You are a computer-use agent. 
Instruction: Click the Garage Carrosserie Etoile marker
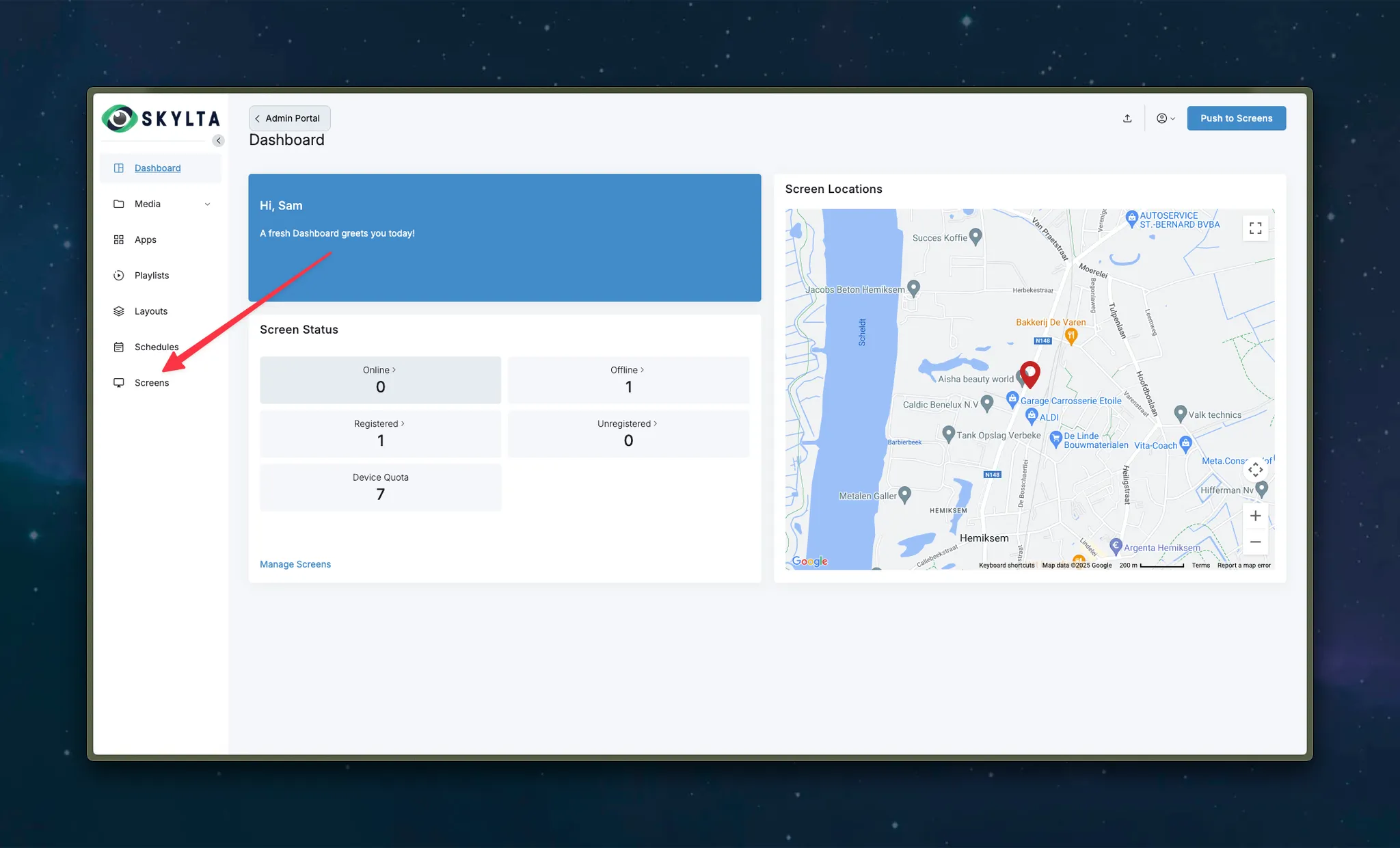click(x=1013, y=399)
